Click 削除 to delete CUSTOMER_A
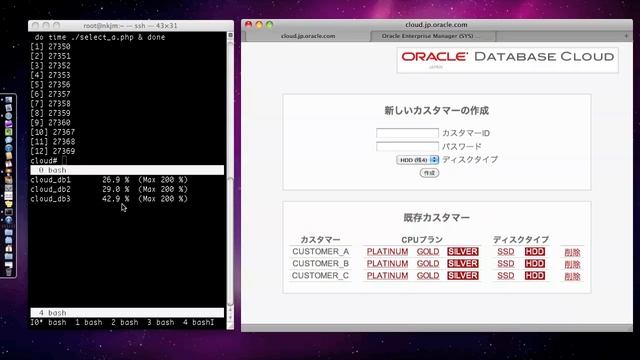 tap(572, 252)
